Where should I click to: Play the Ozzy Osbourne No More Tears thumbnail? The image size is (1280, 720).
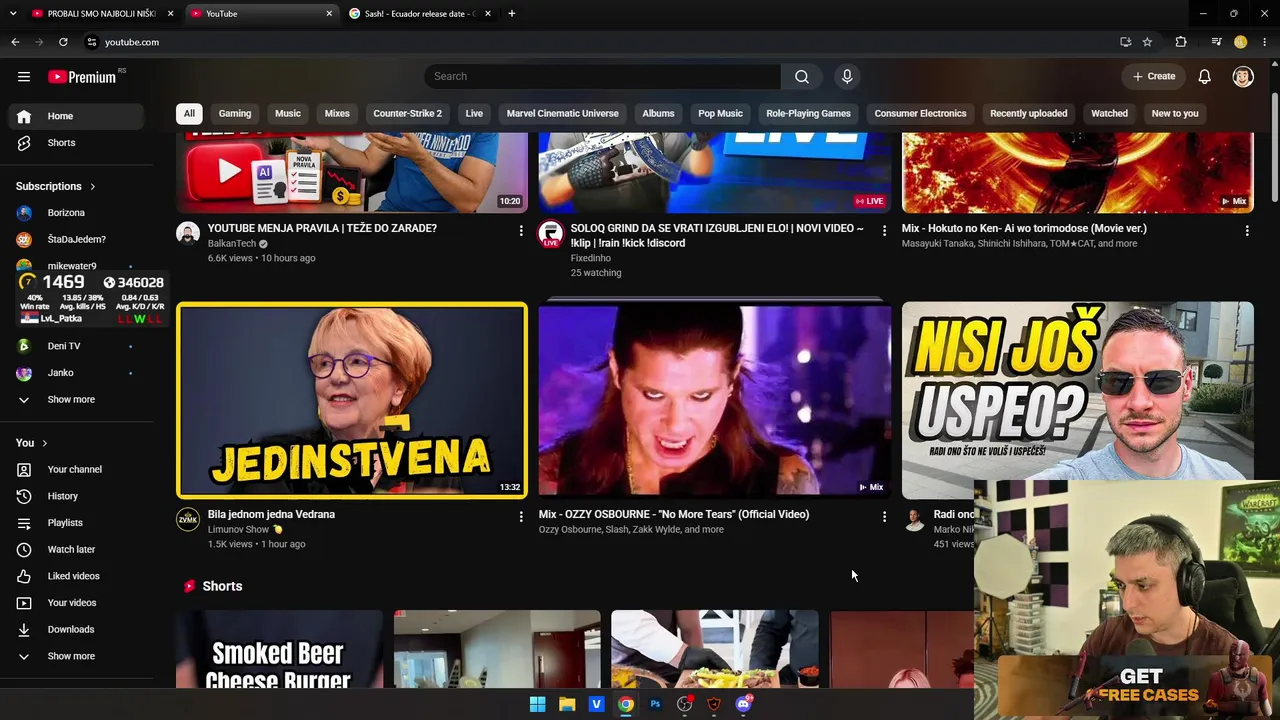click(715, 399)
